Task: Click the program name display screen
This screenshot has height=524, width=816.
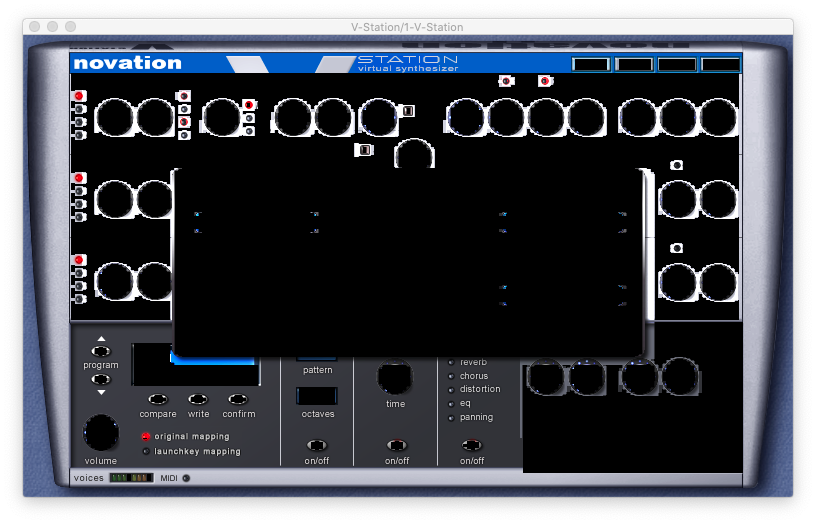Action: pos(196,364)
